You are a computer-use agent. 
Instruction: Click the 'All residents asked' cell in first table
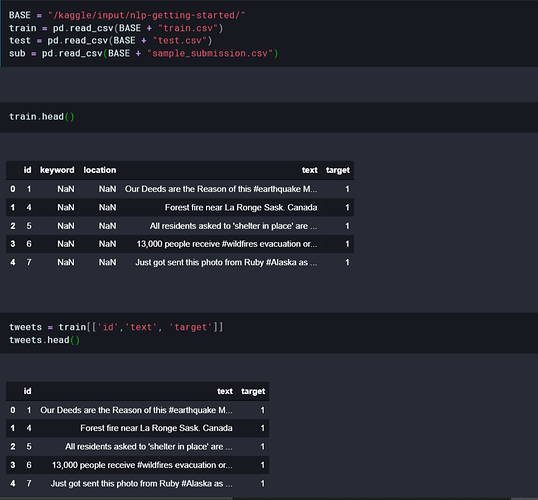(x=233, y=226)
